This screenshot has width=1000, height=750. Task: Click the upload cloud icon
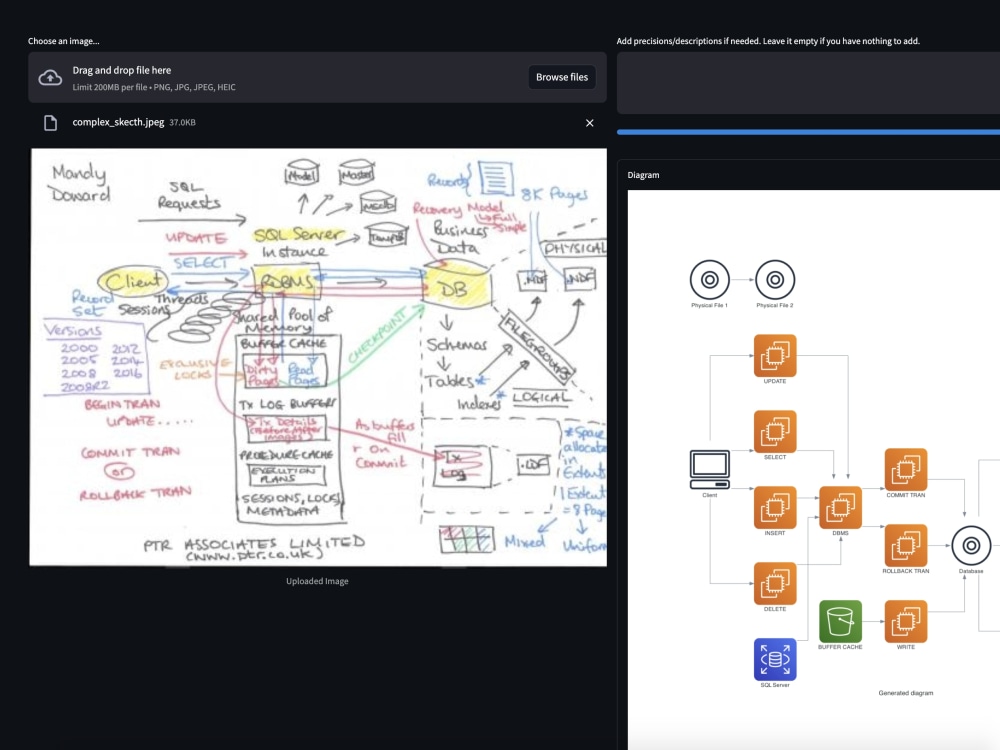coord(50,77)
